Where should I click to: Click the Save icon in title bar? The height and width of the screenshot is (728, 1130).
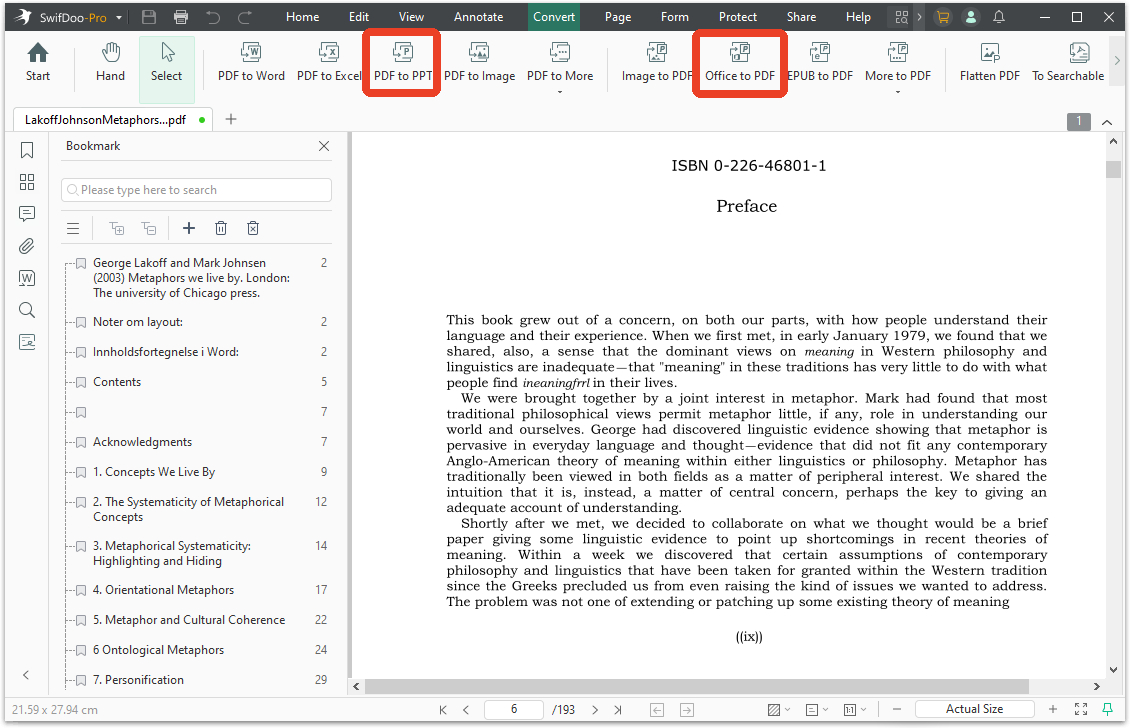click(148, 17)
